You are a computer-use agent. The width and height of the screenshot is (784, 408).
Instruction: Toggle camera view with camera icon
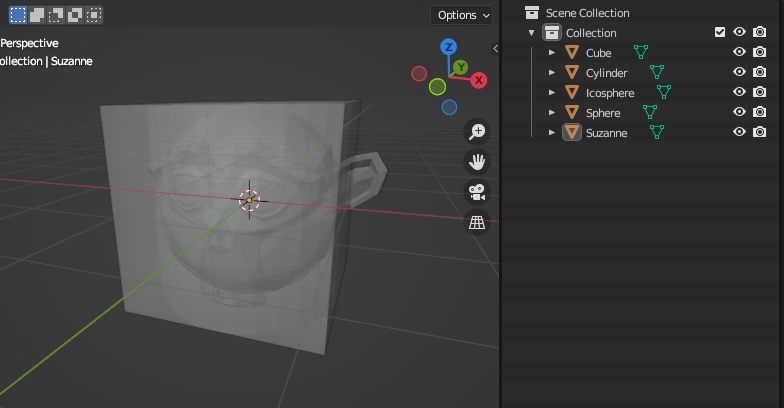pyautogui.click(x=477, y=192)
